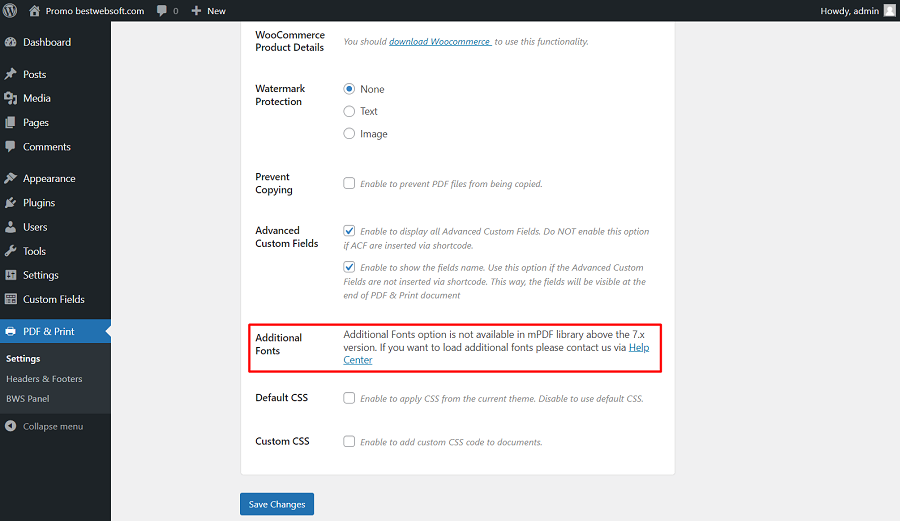Click the Media library icon
This screenshot has height=521, width=900.
click(x=10, y=98)
